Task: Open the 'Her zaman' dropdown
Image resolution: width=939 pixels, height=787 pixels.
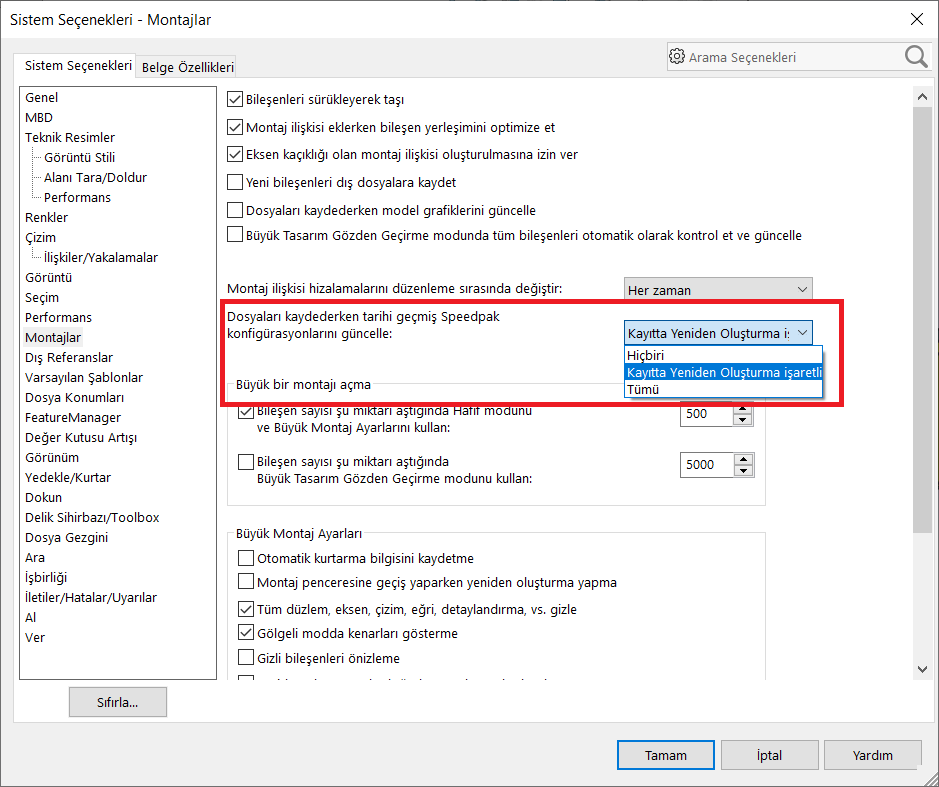Action: 717,290
